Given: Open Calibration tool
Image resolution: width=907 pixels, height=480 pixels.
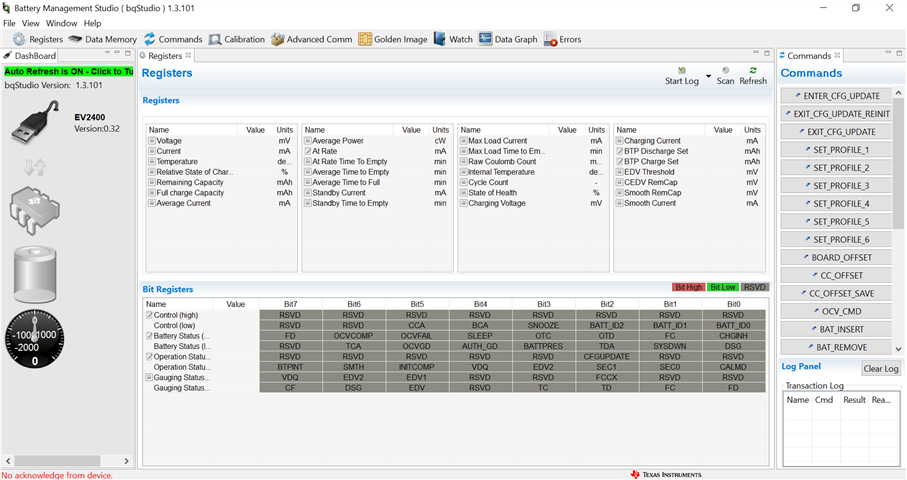Looking at the screenshot, I should 237,39.
